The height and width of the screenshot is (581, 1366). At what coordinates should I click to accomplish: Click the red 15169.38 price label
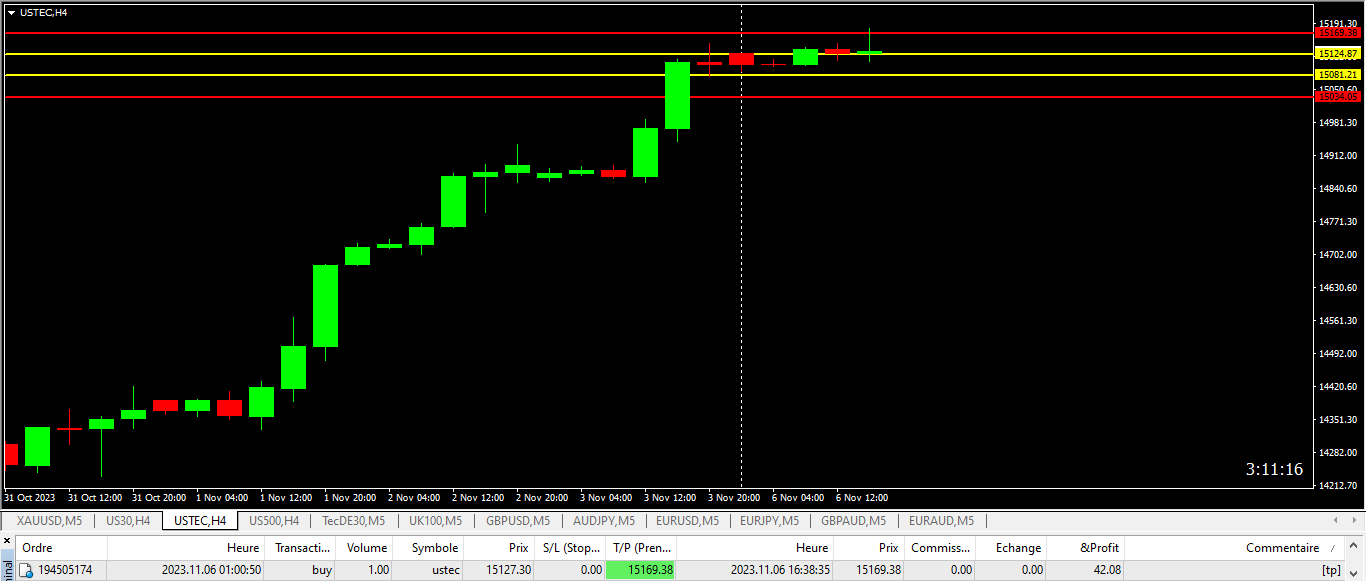pos(1337,33)
